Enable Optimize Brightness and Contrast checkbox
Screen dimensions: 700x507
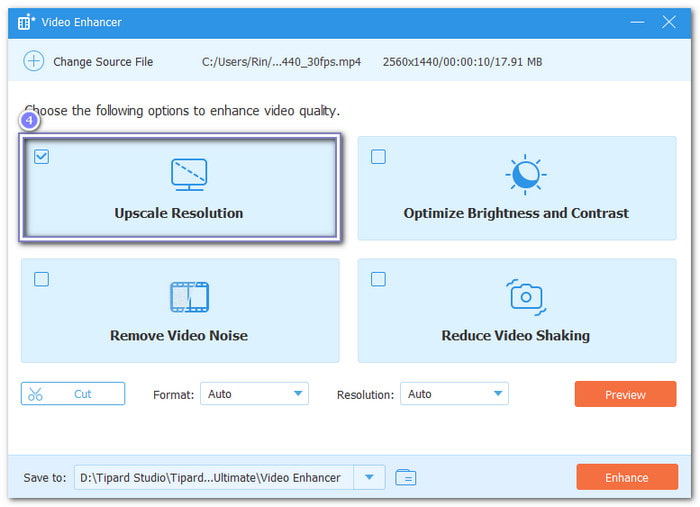coord(378,157)
